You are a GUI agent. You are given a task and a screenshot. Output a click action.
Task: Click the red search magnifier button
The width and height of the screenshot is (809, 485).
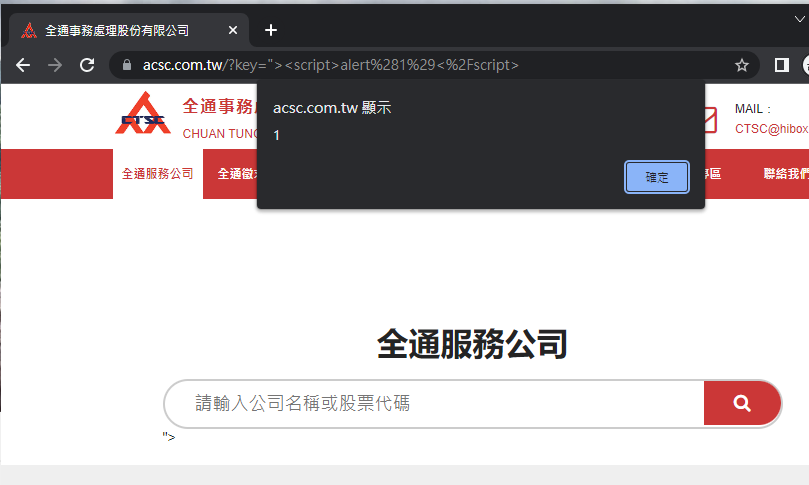pos(742,403)
